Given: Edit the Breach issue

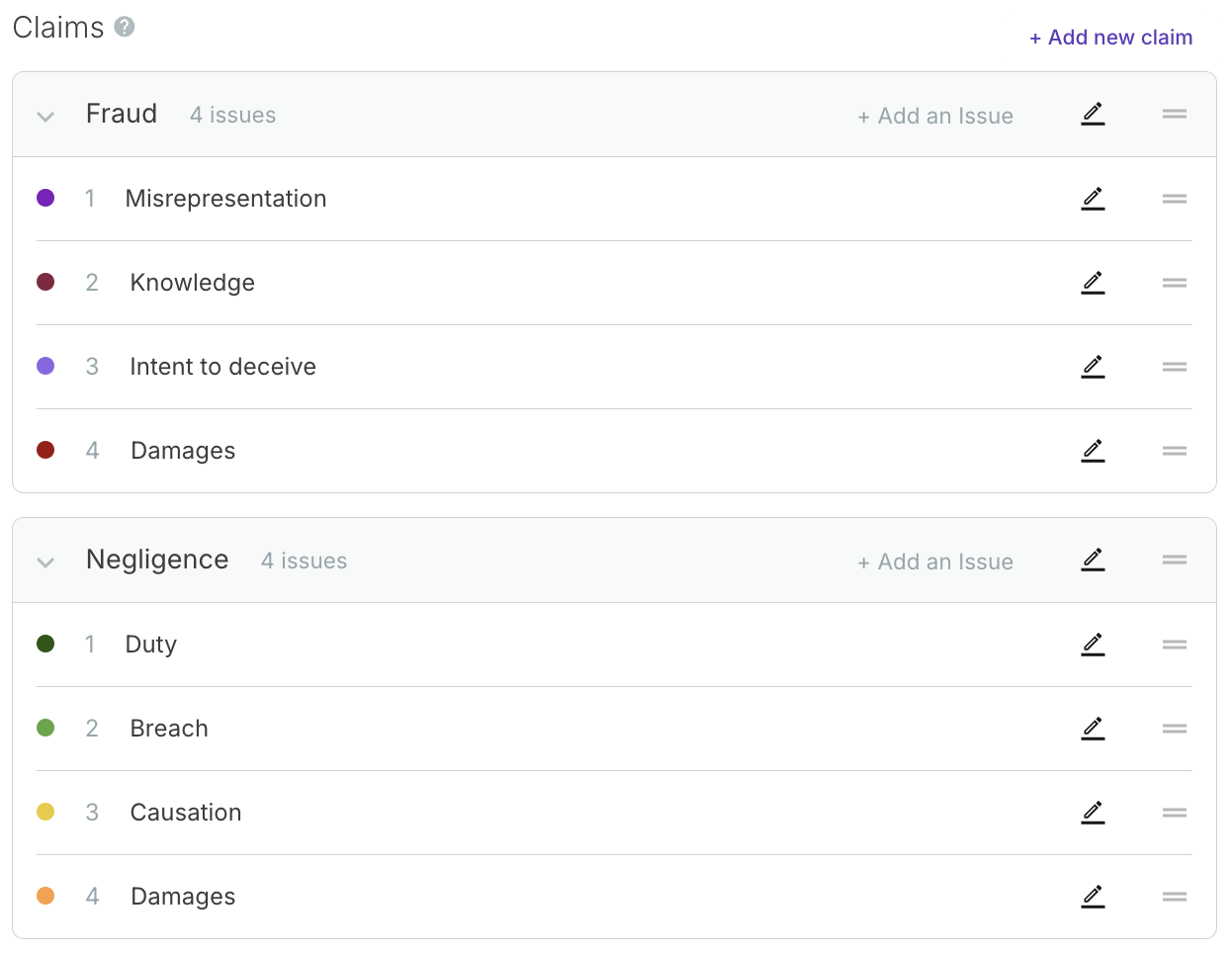Looking at the screenshot, I should point(1093,728).
